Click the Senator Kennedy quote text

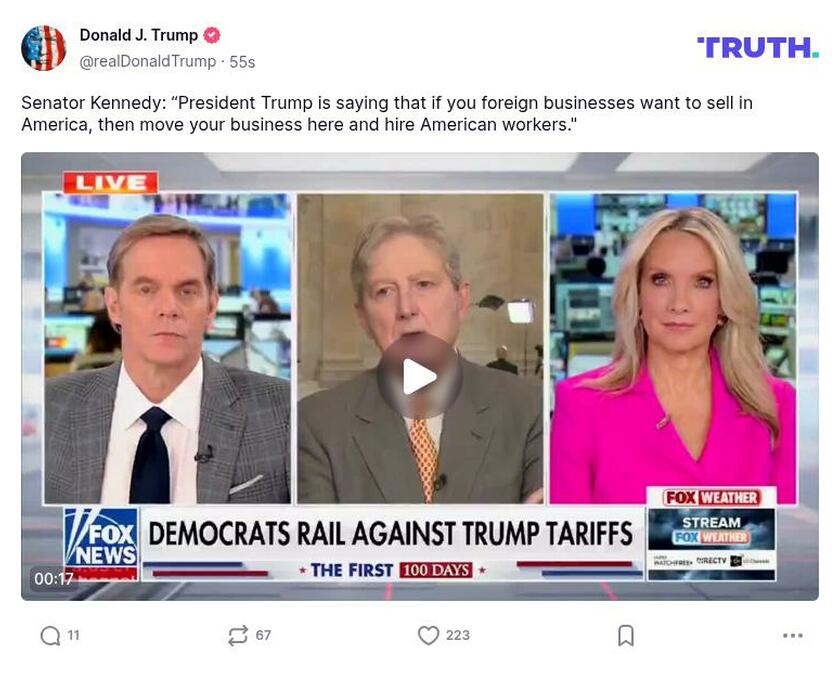(387, 114)
